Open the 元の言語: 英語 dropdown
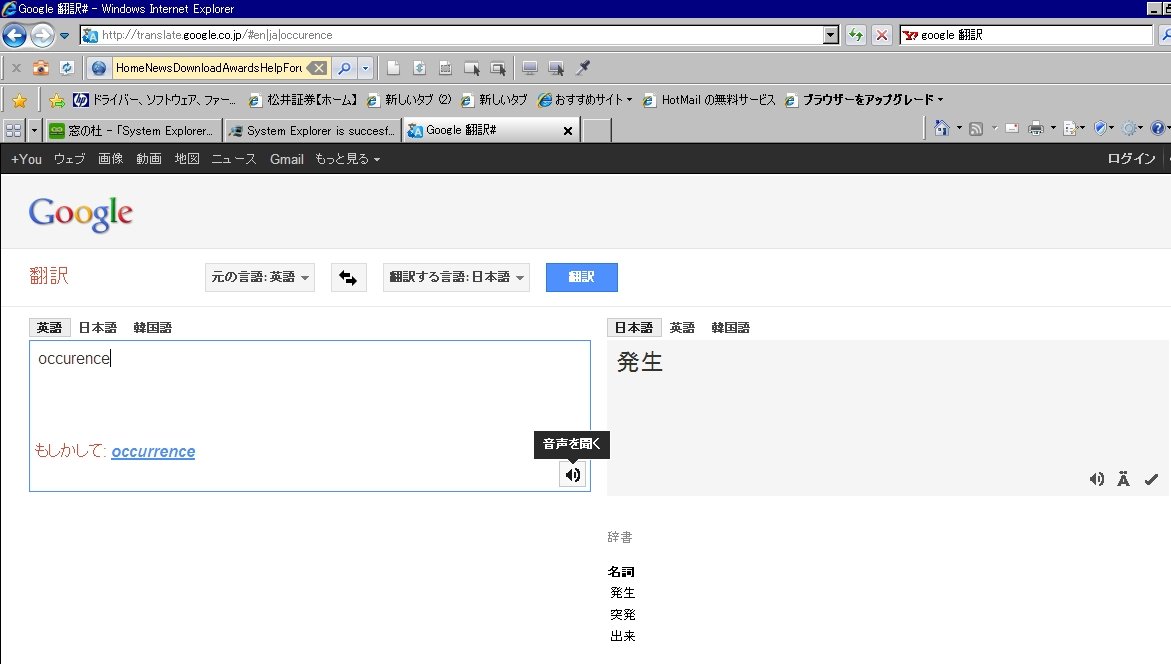 tap(260, 278)
